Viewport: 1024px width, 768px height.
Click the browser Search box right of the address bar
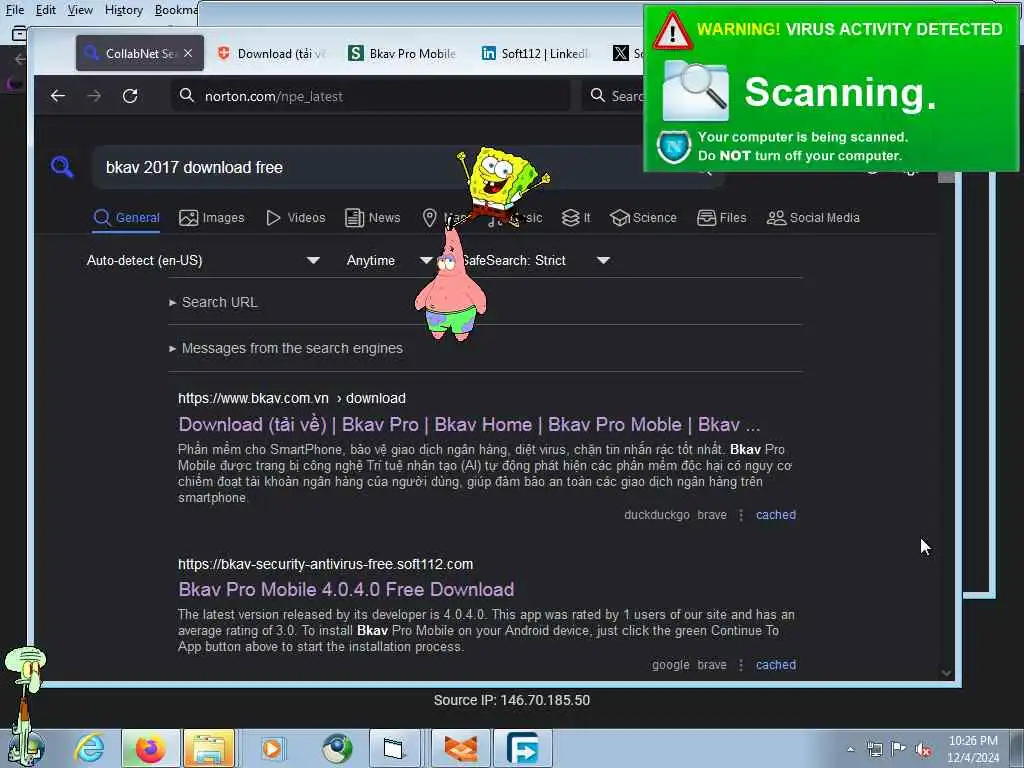pyautogui.click(x=614, y=96)
